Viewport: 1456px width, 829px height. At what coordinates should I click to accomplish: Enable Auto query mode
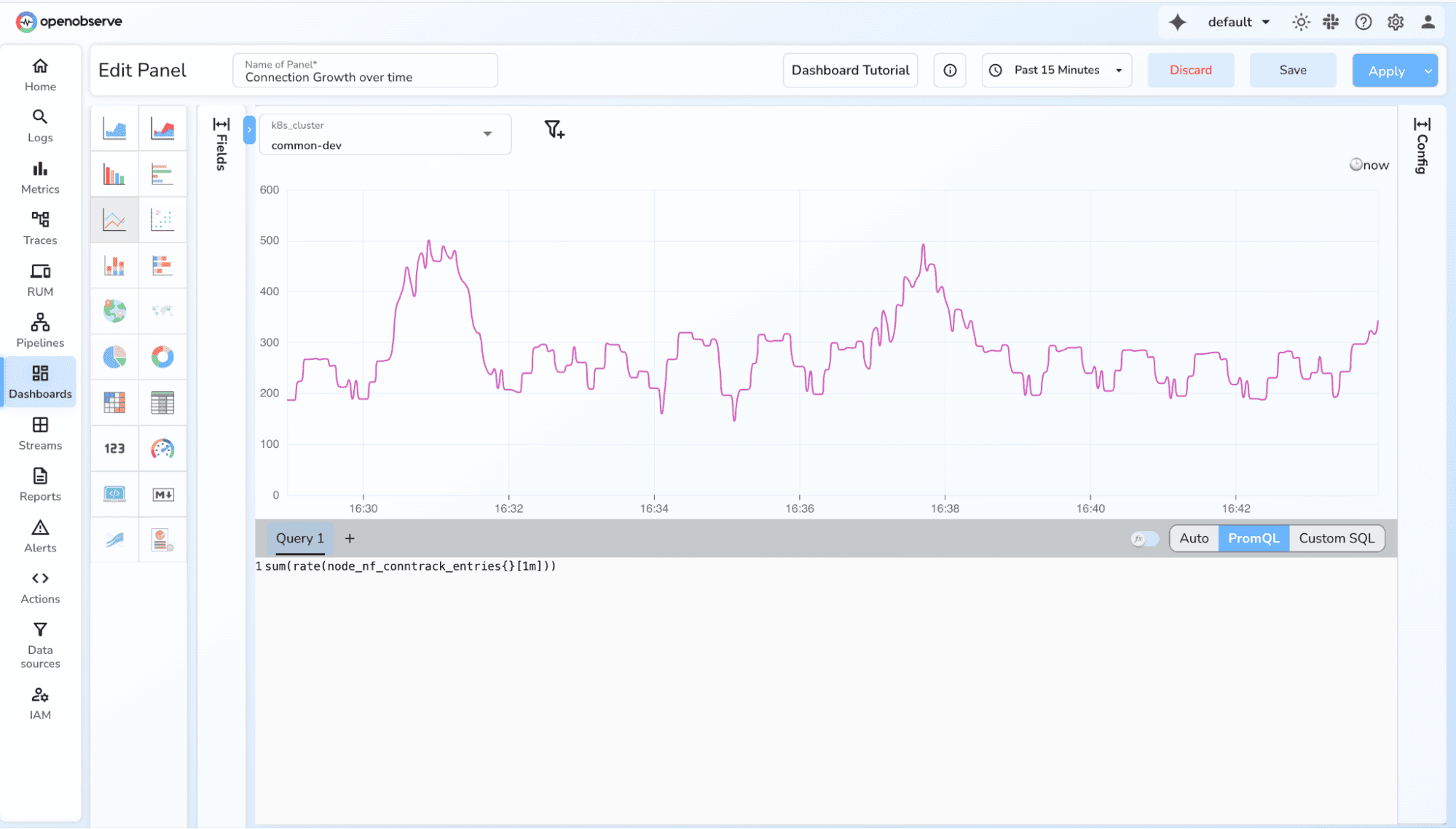1194,538
